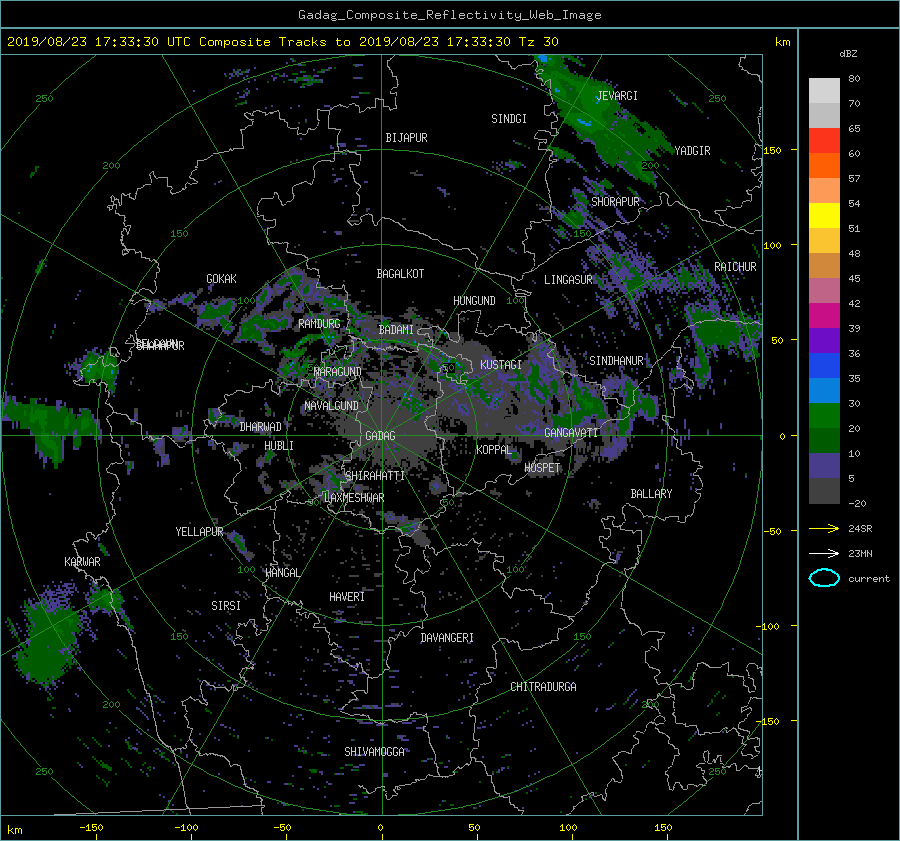Click the BAGALKOT city label
The height and width of the screenshot is (841, 900).
[400, 274]
